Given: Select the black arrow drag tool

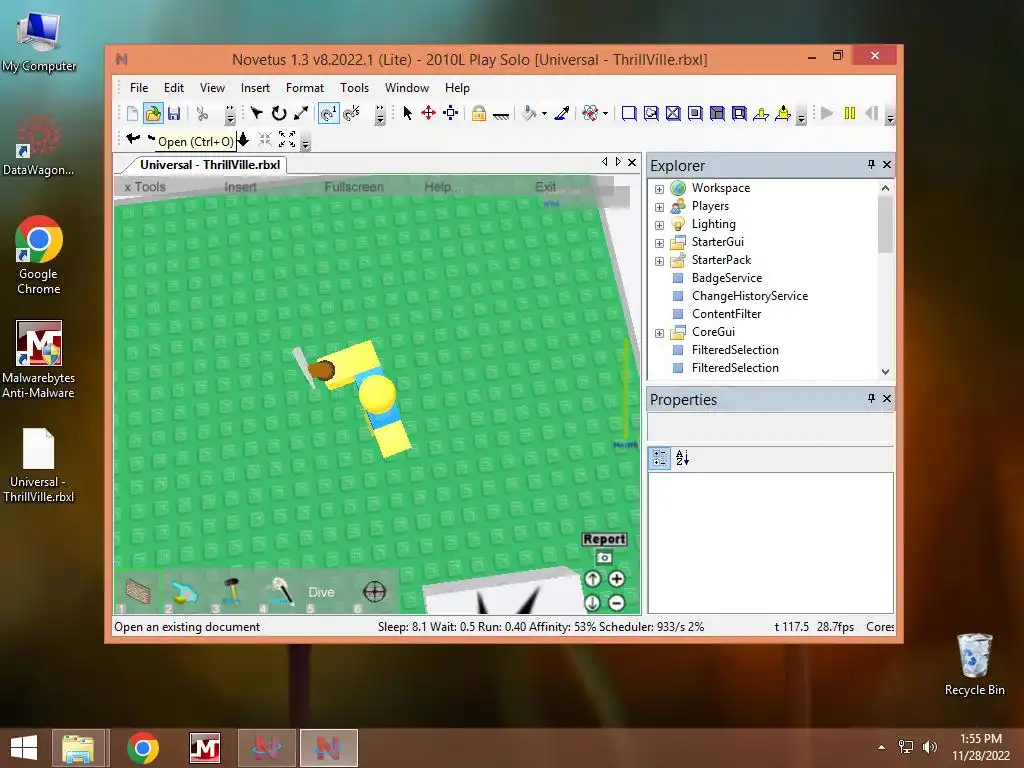Looking at the screenshot, I should pyautogui.click(x=257, y=114).
